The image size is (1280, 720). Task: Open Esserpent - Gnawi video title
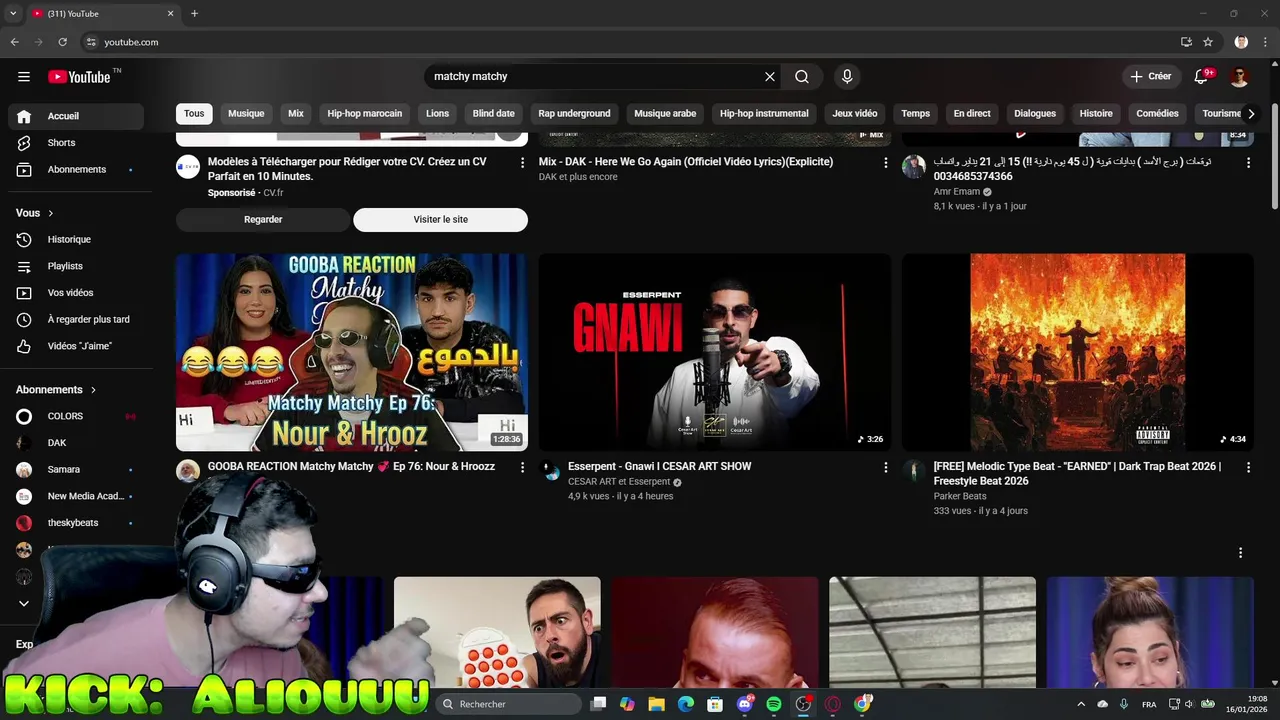tap(659, 467)
